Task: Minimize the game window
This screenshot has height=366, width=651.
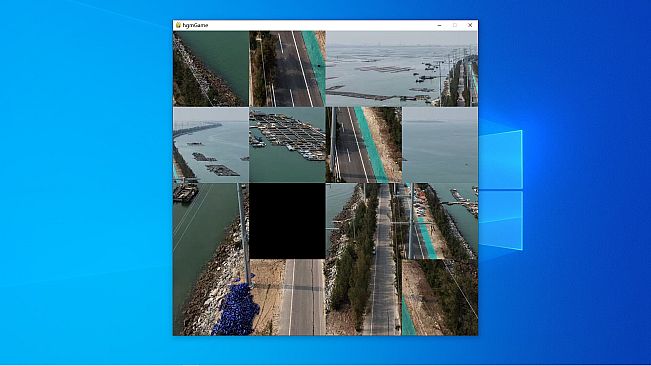Action: point(439,25)
